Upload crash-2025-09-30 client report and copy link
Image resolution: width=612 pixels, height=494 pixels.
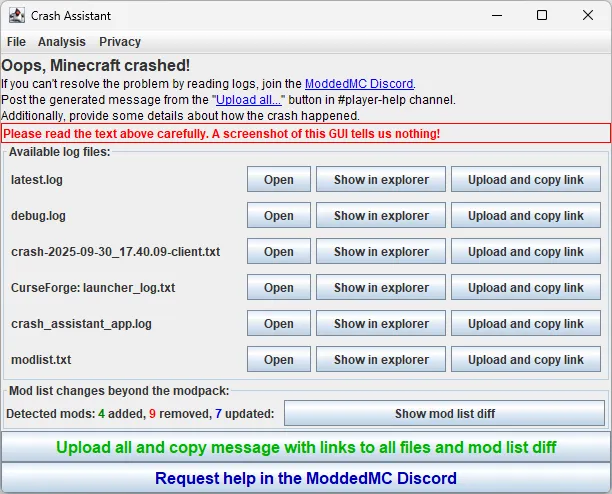[525, 252]
